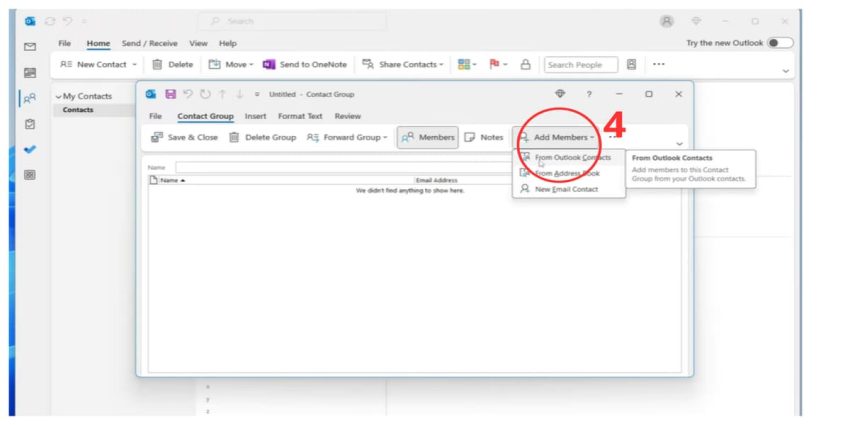Open More Apps icon in navigation bar
The image size is (850, 425).
30,175
